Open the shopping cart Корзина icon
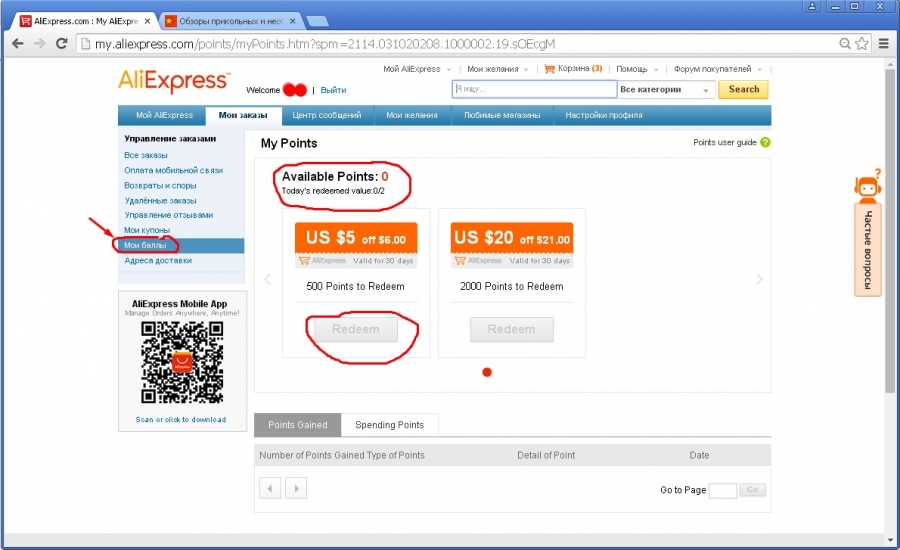 (549, 69)
